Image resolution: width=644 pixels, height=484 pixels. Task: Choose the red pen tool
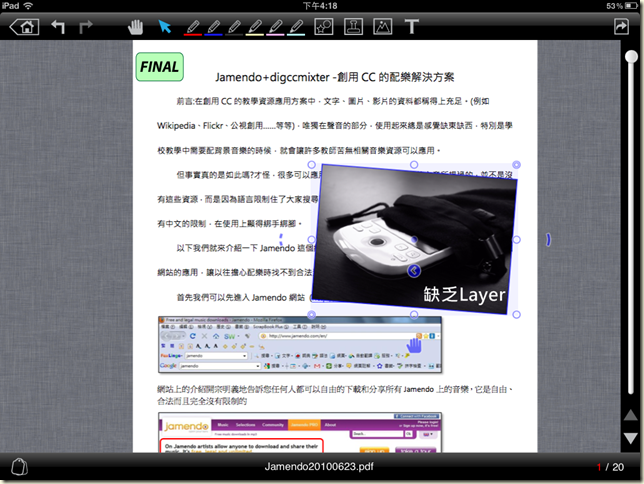[193, 28]
